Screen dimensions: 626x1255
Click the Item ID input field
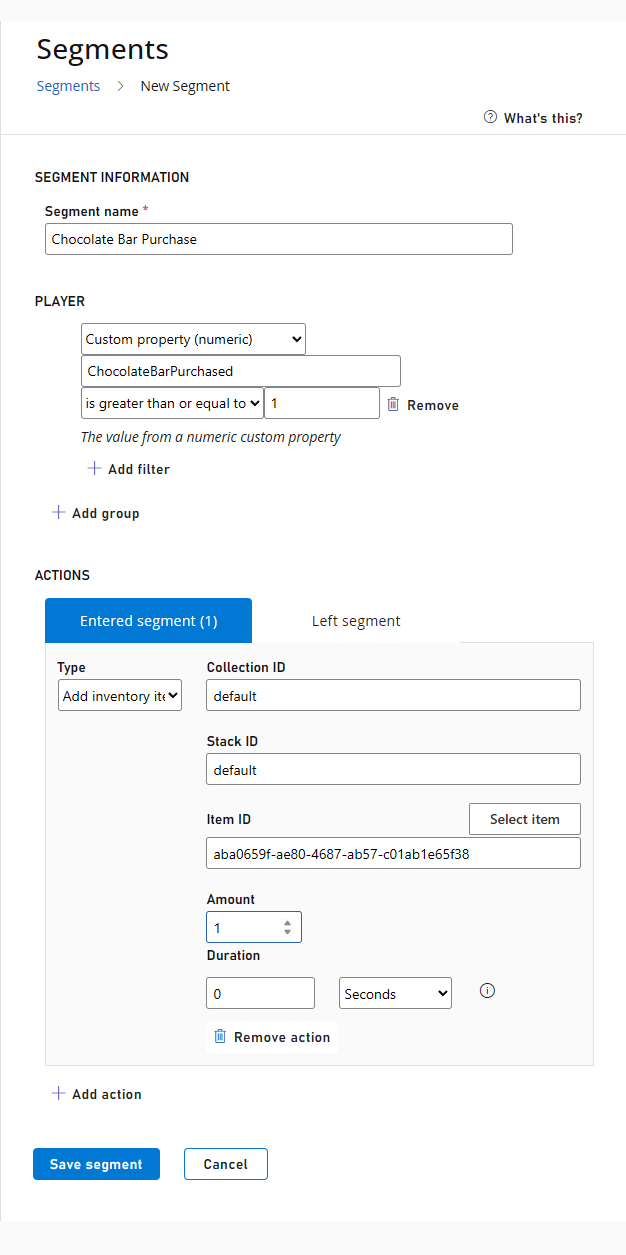coord(394,853)
